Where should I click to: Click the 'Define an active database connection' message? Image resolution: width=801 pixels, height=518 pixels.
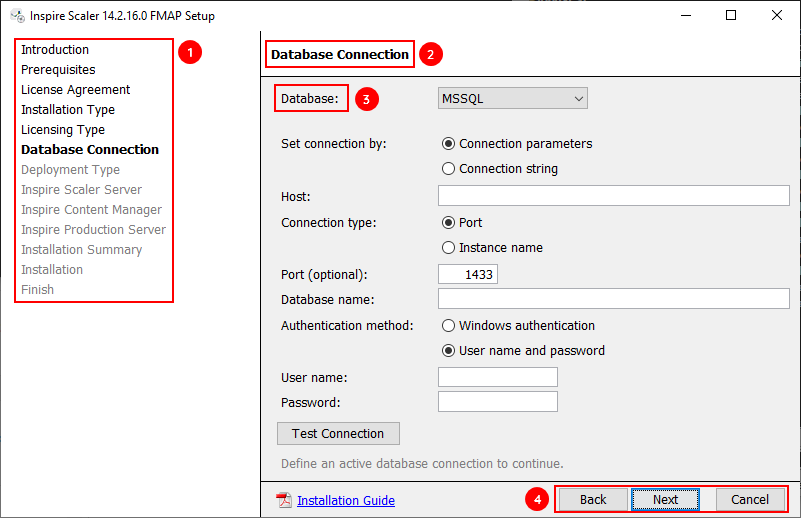tap(422, 463)
